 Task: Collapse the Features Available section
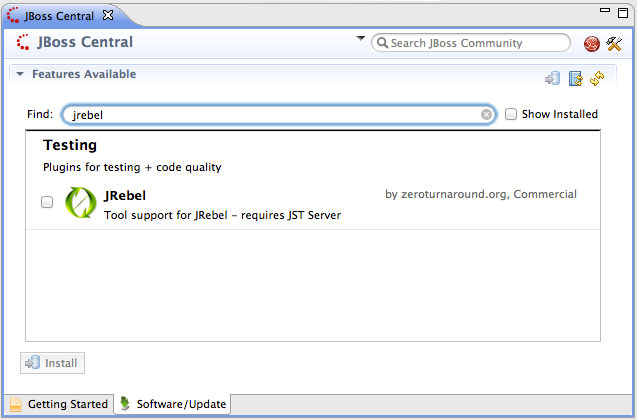pyautogui.click(x=20, y=74)
